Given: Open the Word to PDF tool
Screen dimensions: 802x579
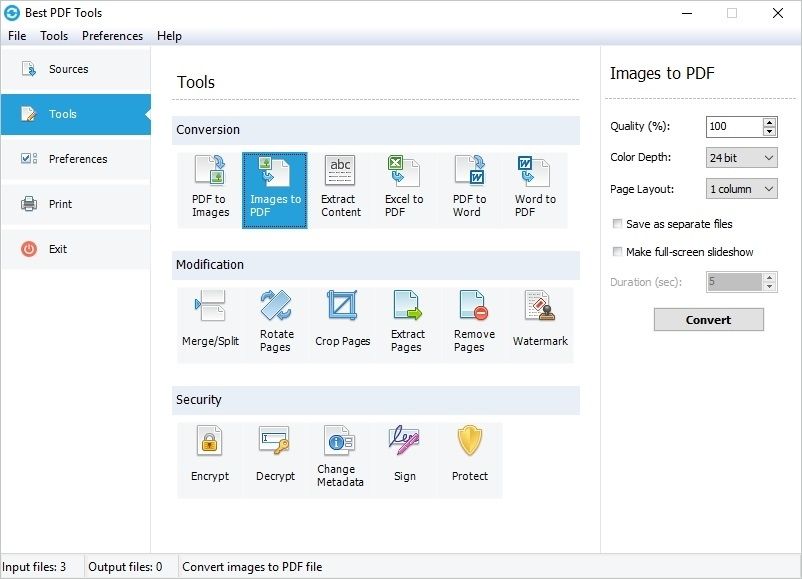Looking at the screenshot, I should click(x=535, y=188).
